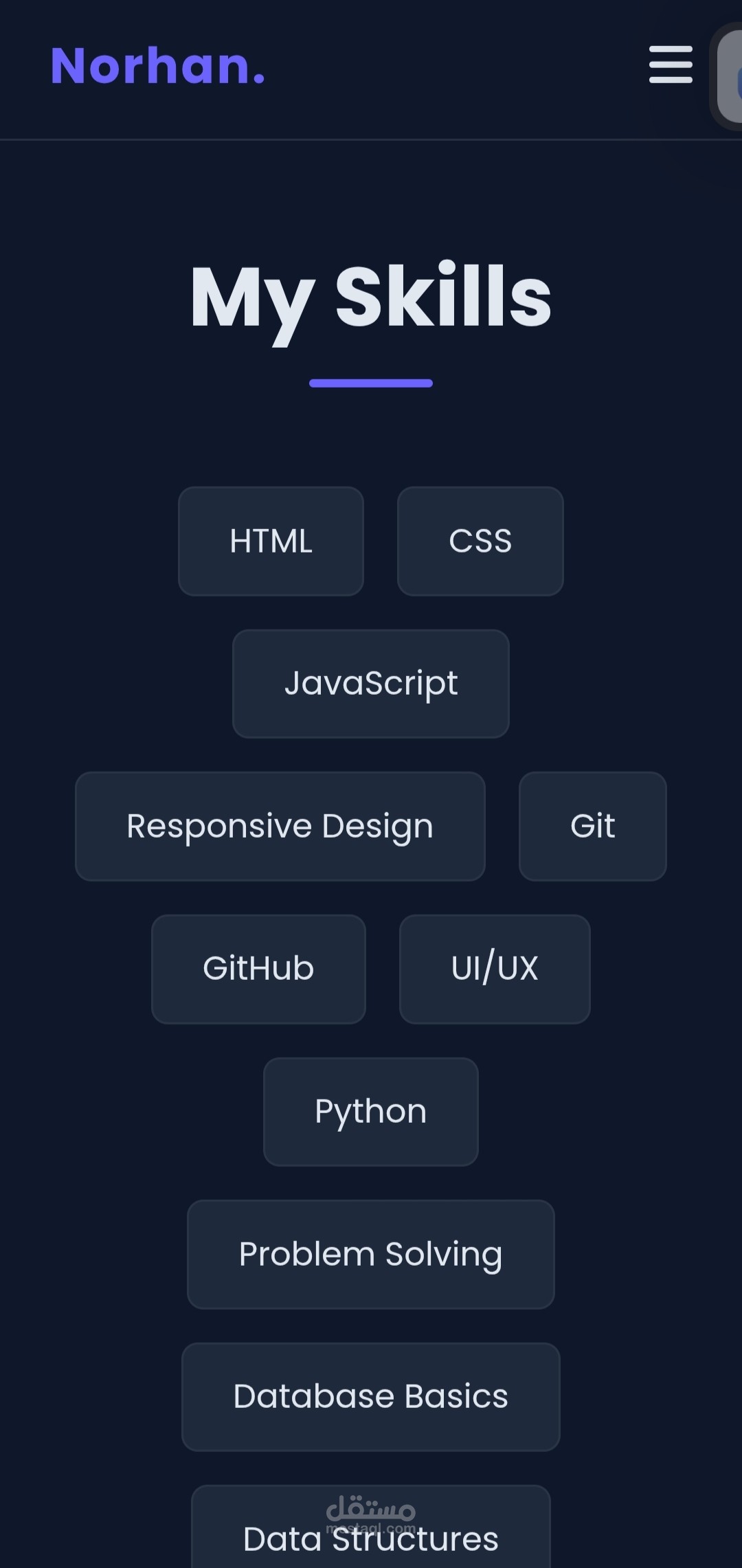Click the Git skill chip
The width and height of the screenshot is (742, 1568).
point(592,827)
